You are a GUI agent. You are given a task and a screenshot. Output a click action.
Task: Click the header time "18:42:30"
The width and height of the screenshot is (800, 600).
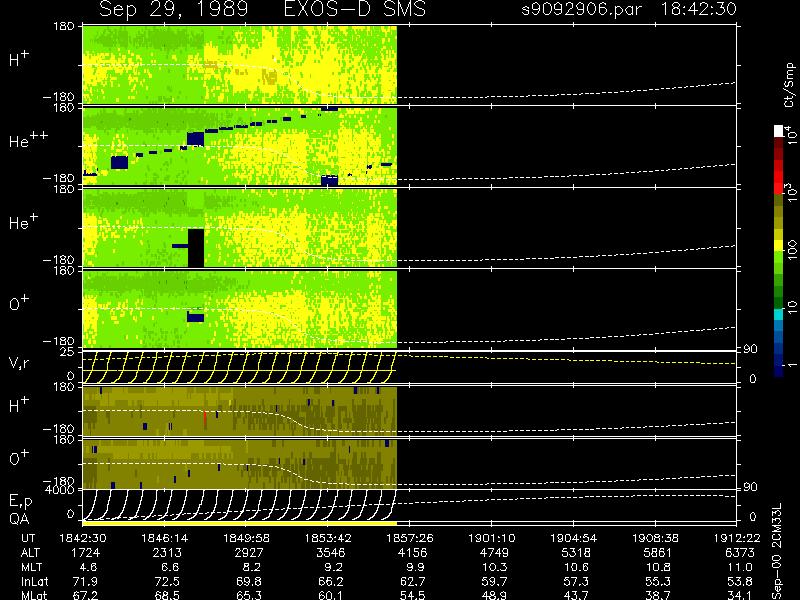coord(698,9)
